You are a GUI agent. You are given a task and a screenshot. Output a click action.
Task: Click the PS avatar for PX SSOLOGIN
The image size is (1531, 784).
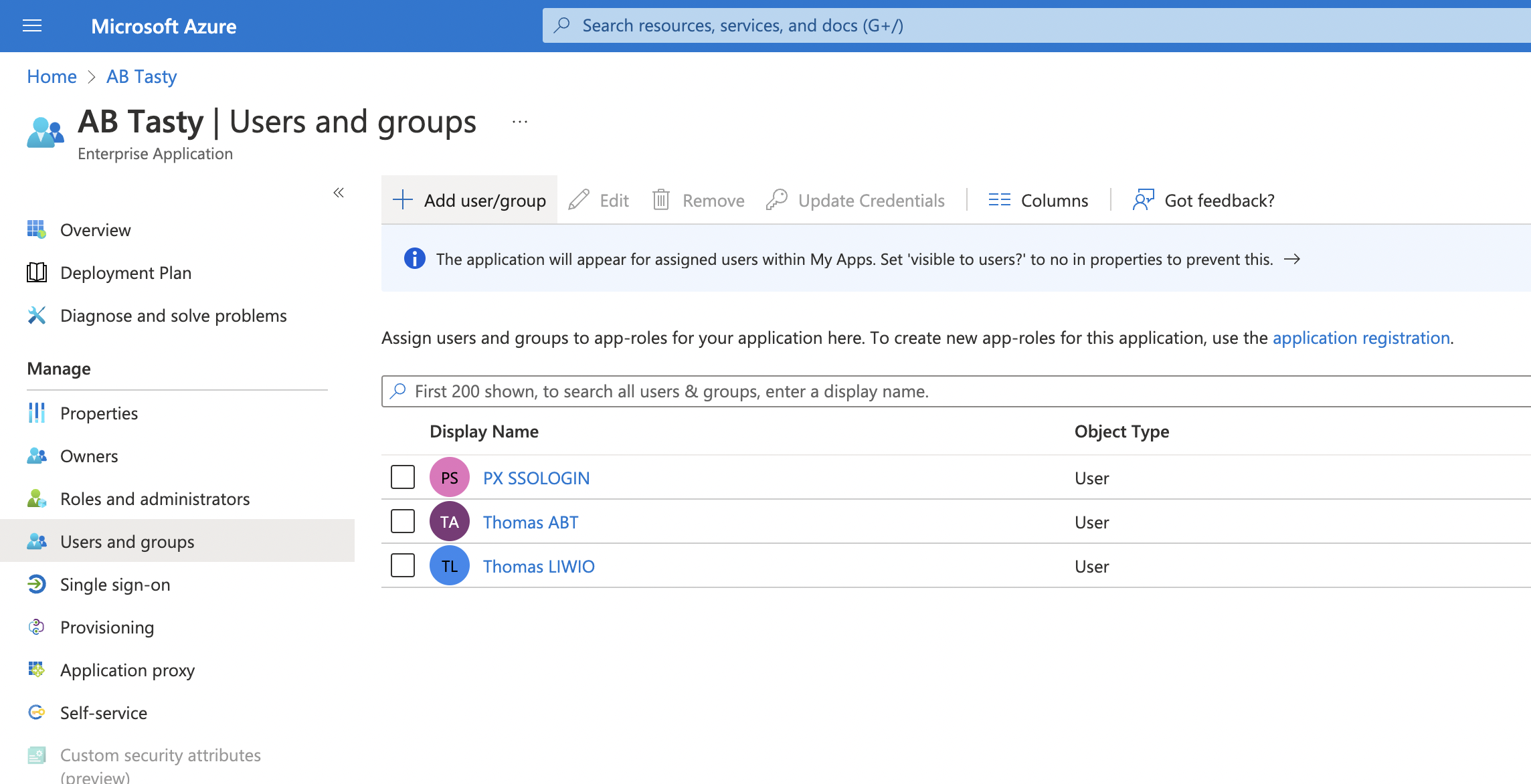tap(450, 477)
